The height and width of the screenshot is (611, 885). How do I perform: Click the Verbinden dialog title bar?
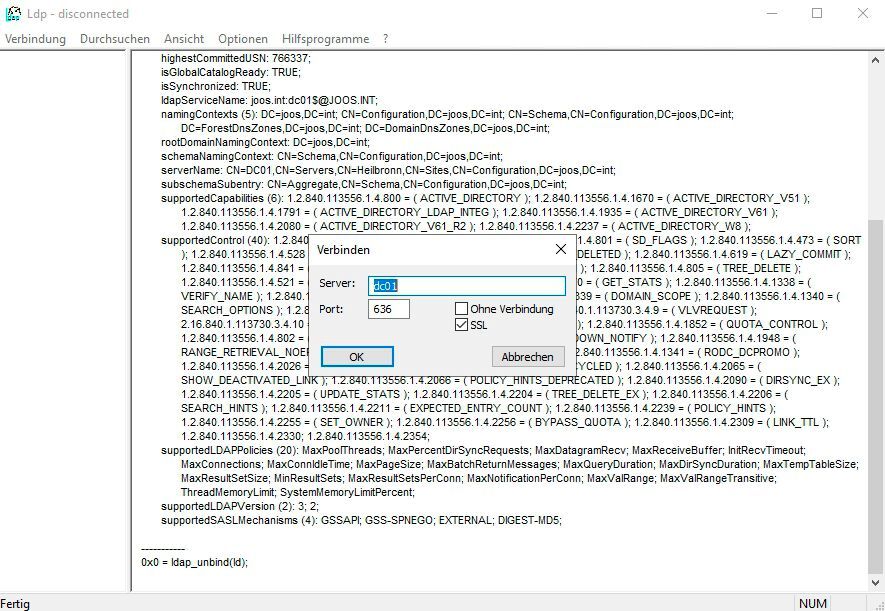pyautogui.click(x=420, y=250)
